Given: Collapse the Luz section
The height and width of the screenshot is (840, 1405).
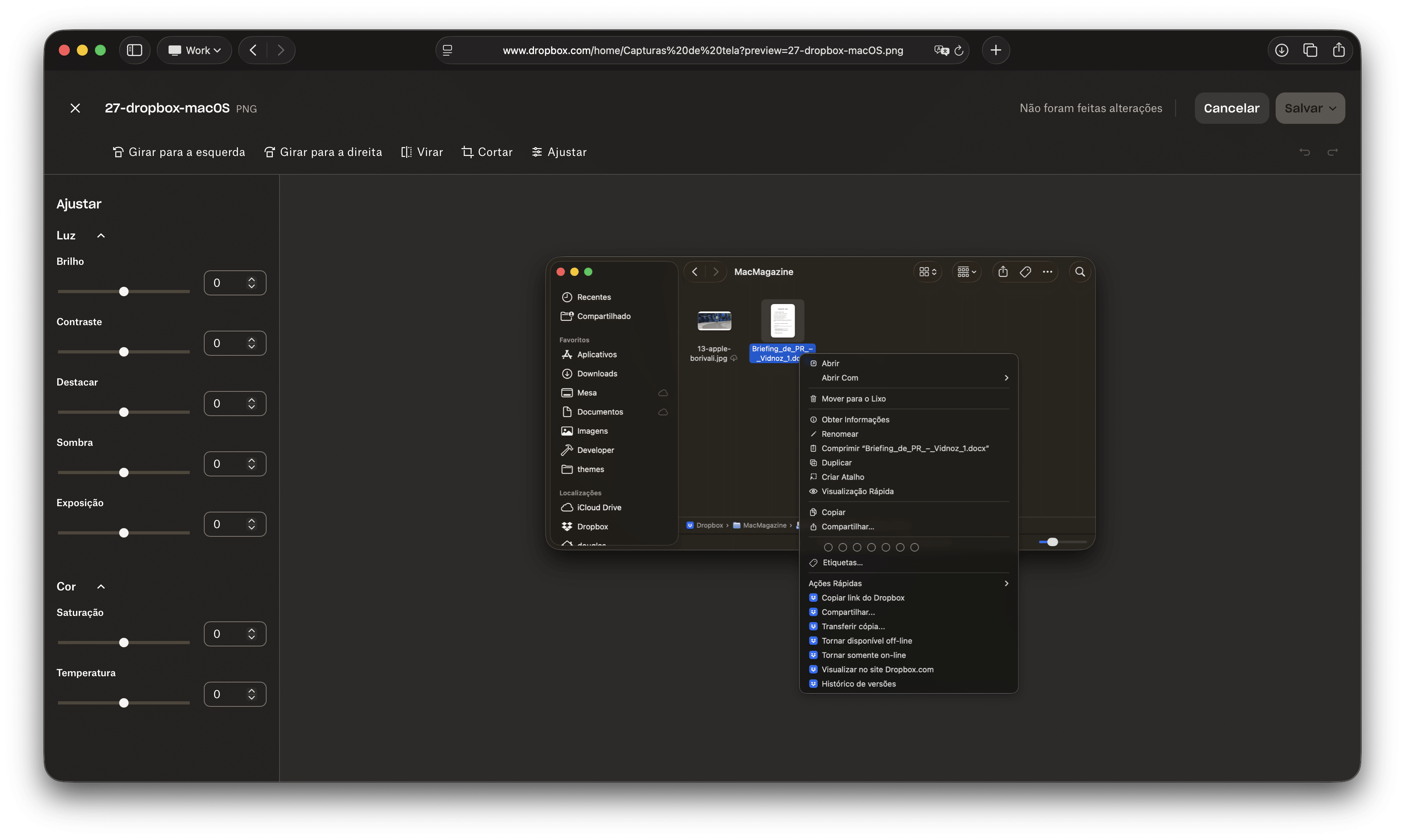Looking at the screenshot, I should pos(101,236).
